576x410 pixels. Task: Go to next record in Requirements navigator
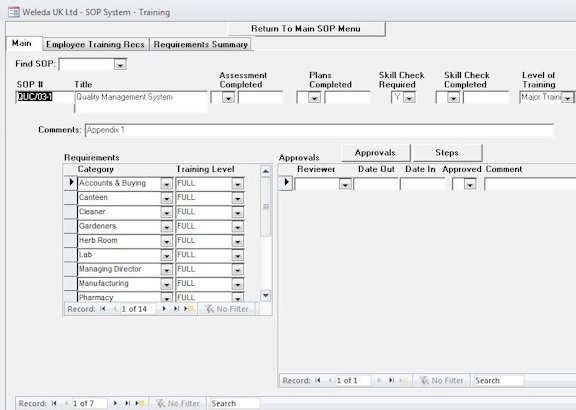[x=164, y=309]
